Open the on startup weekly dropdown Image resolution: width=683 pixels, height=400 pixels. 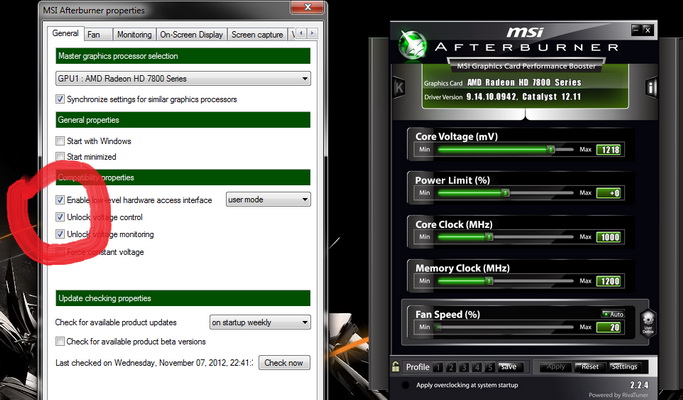coord(260,322)
